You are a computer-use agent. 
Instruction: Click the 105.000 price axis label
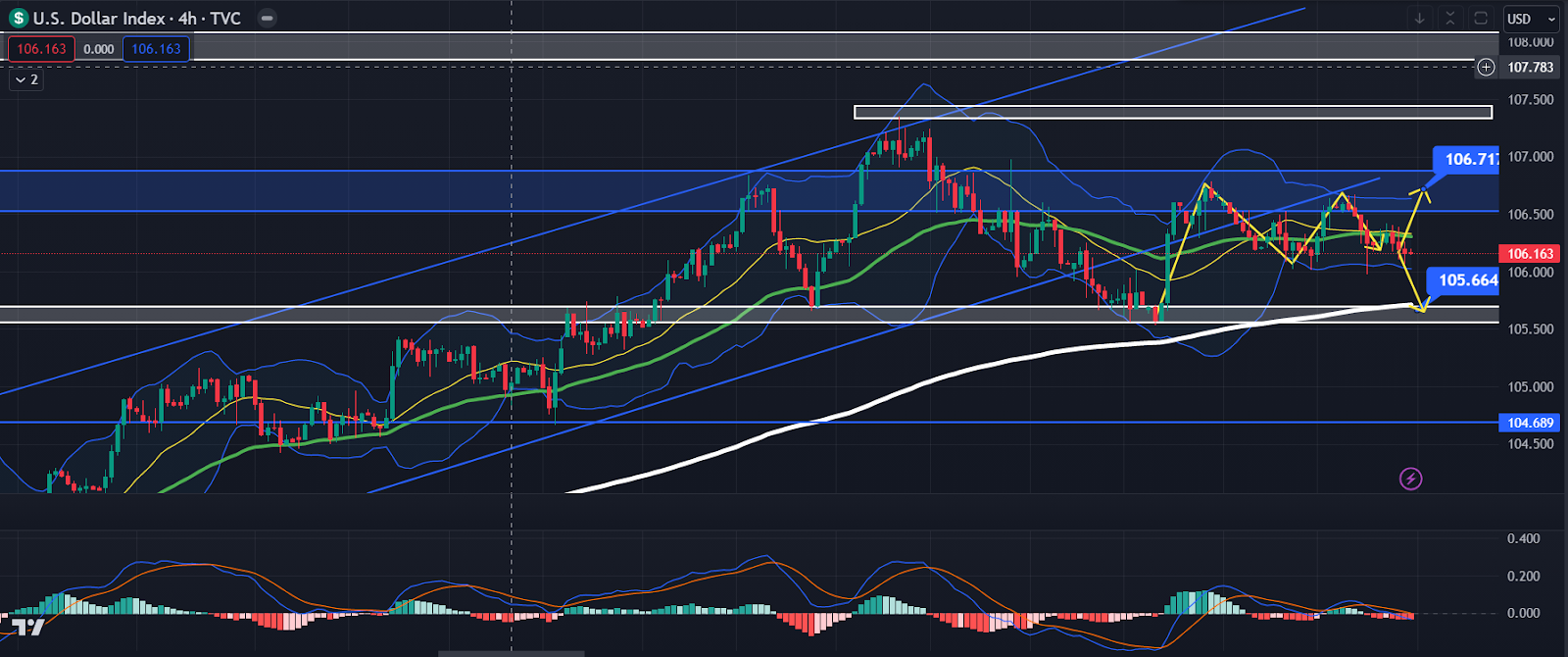click(x=1530, y=387)
